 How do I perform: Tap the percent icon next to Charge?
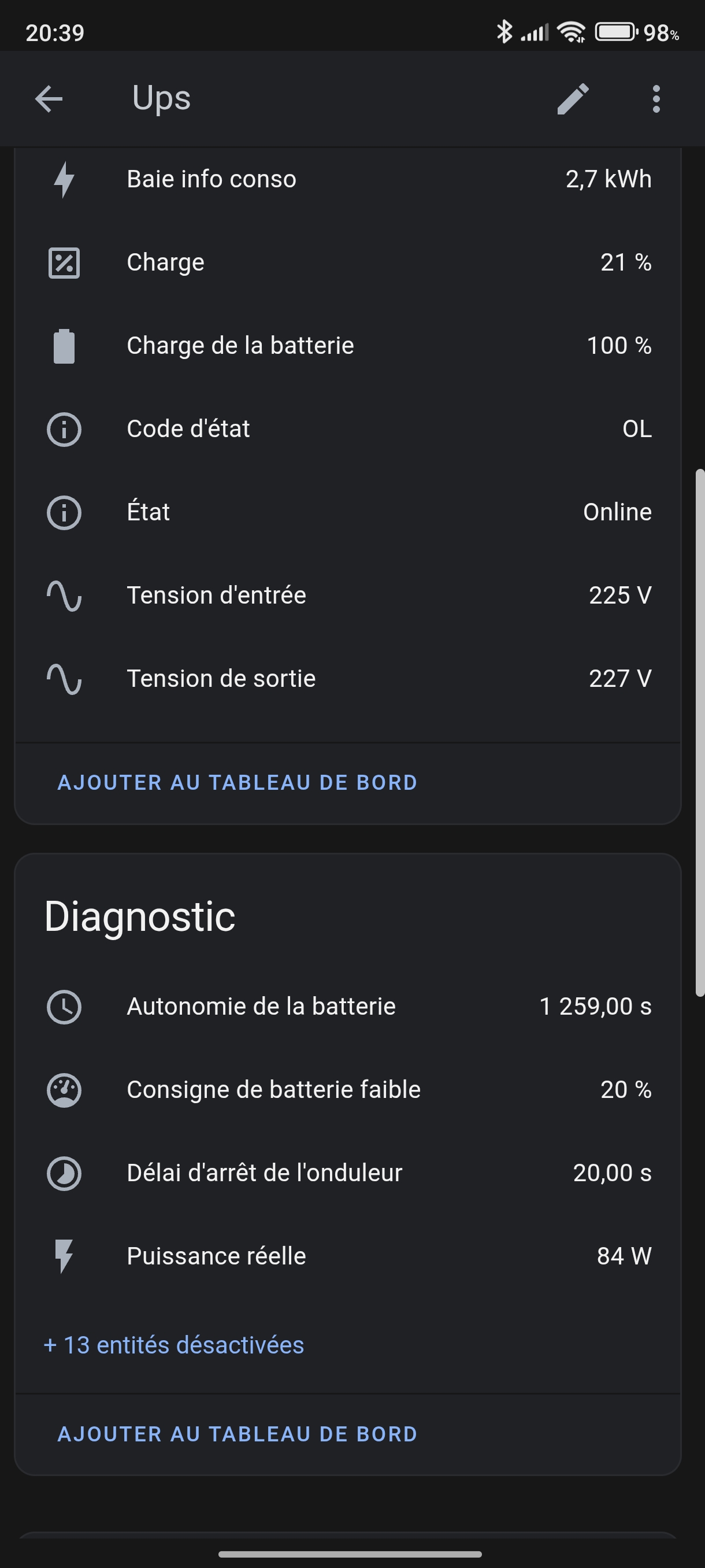coord(64,263)
